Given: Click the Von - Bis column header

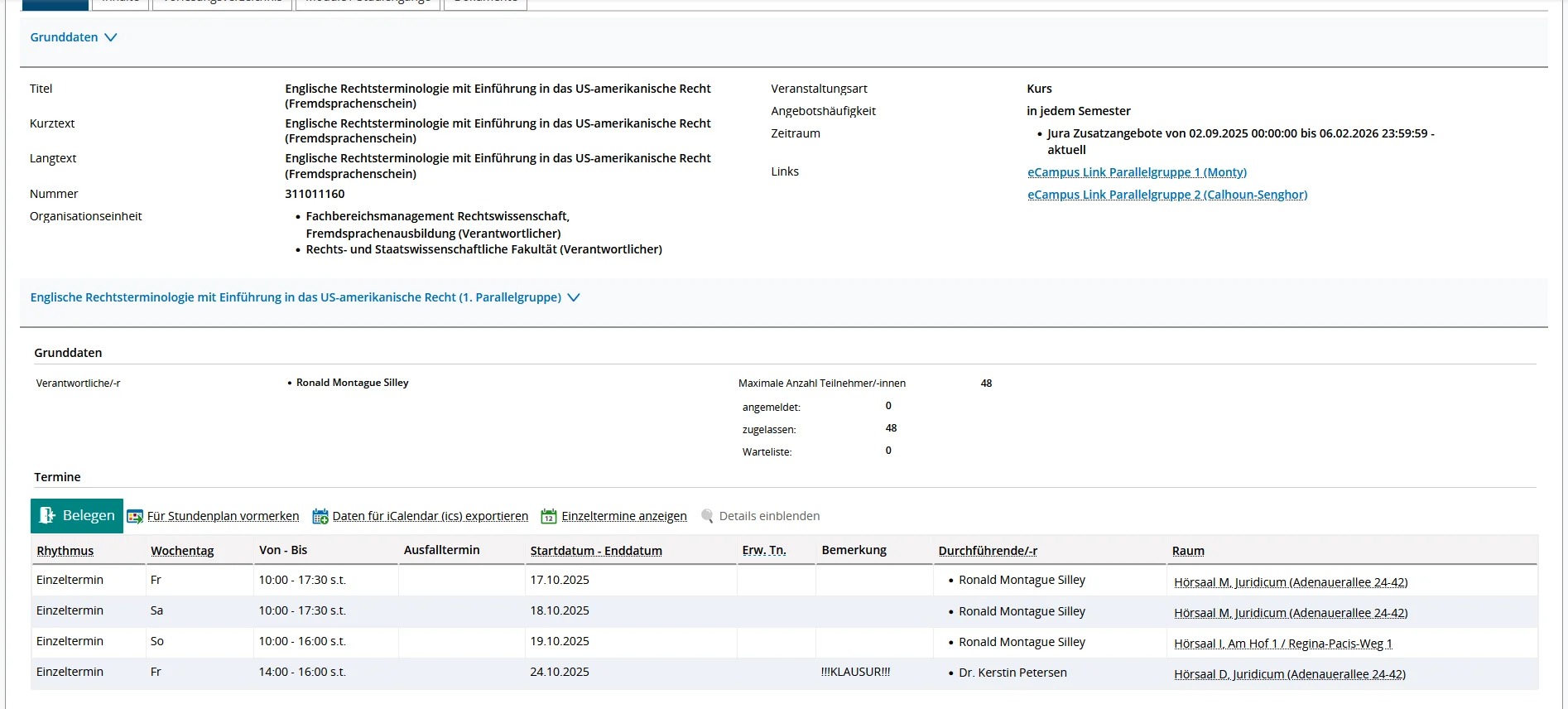Looking at the screenshot, I should [283, 550].
